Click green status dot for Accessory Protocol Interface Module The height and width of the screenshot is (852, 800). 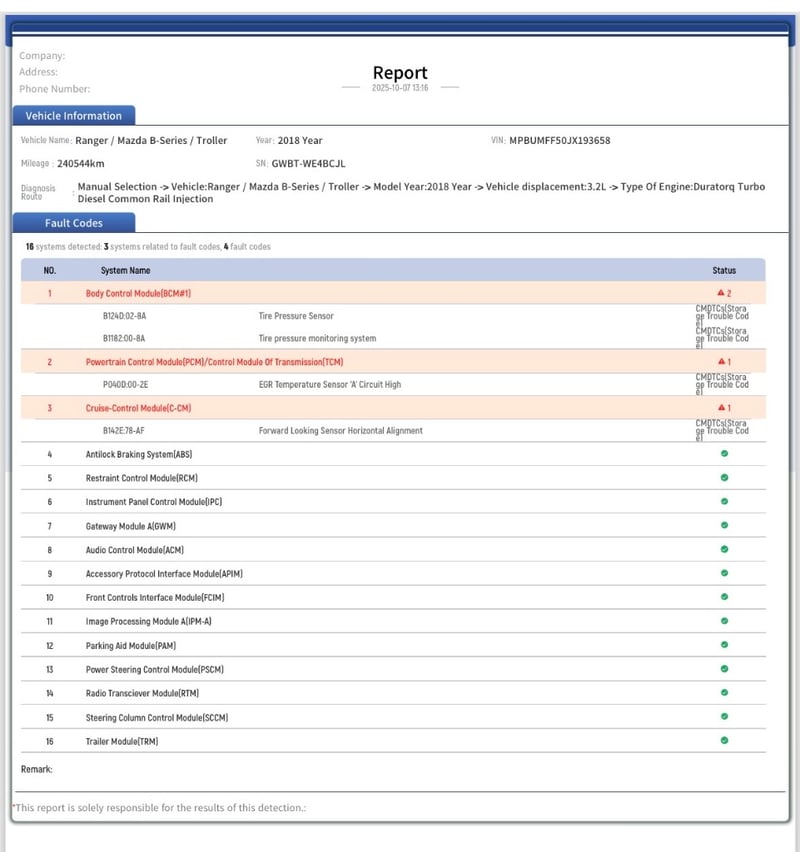coord(724,573)
